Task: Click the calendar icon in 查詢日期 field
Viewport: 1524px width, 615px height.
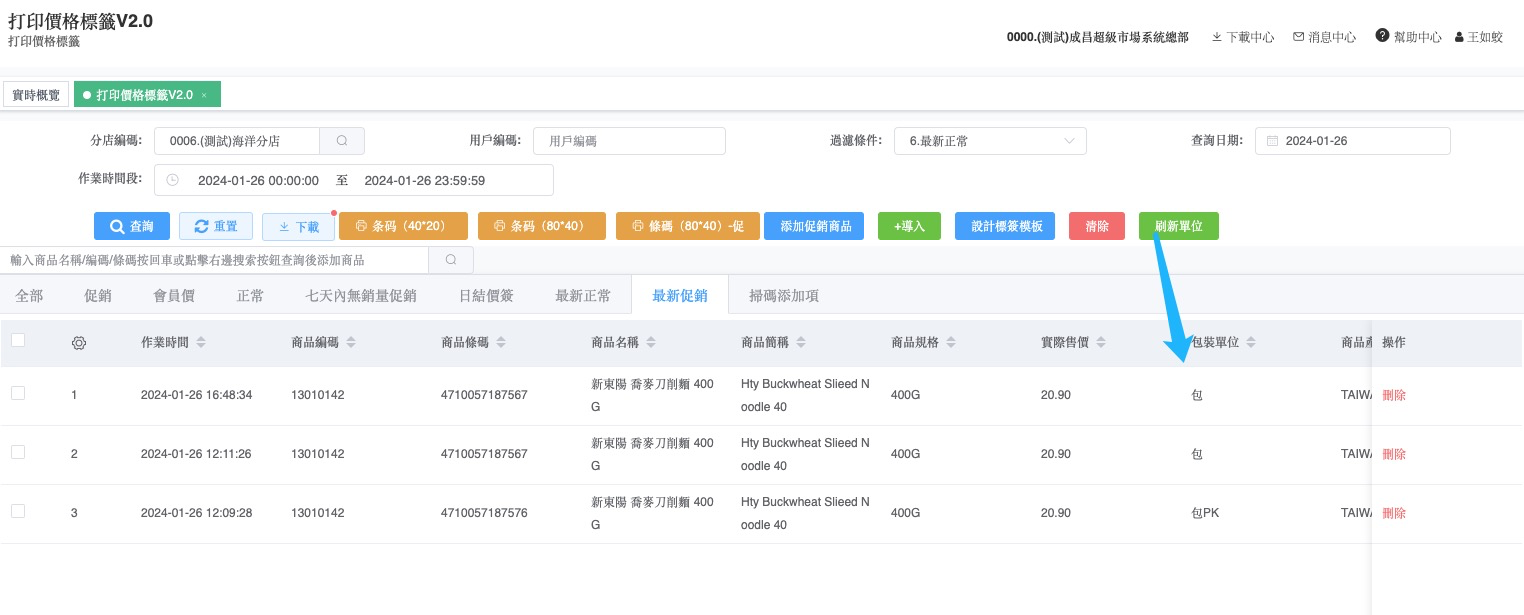Action: coord(1273,141)
